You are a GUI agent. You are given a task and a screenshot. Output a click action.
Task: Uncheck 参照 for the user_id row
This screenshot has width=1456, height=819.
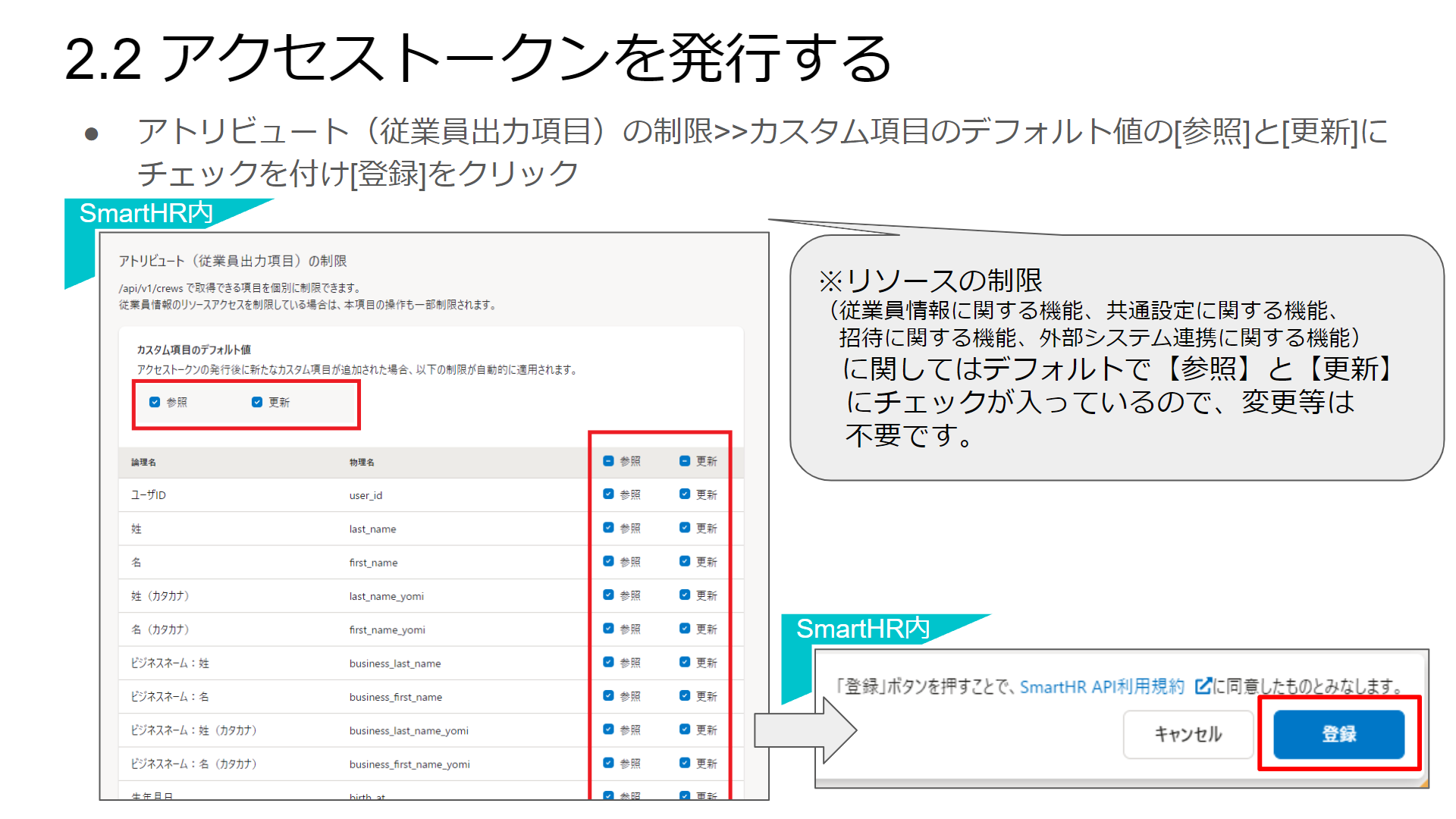[x=608, y=494]
